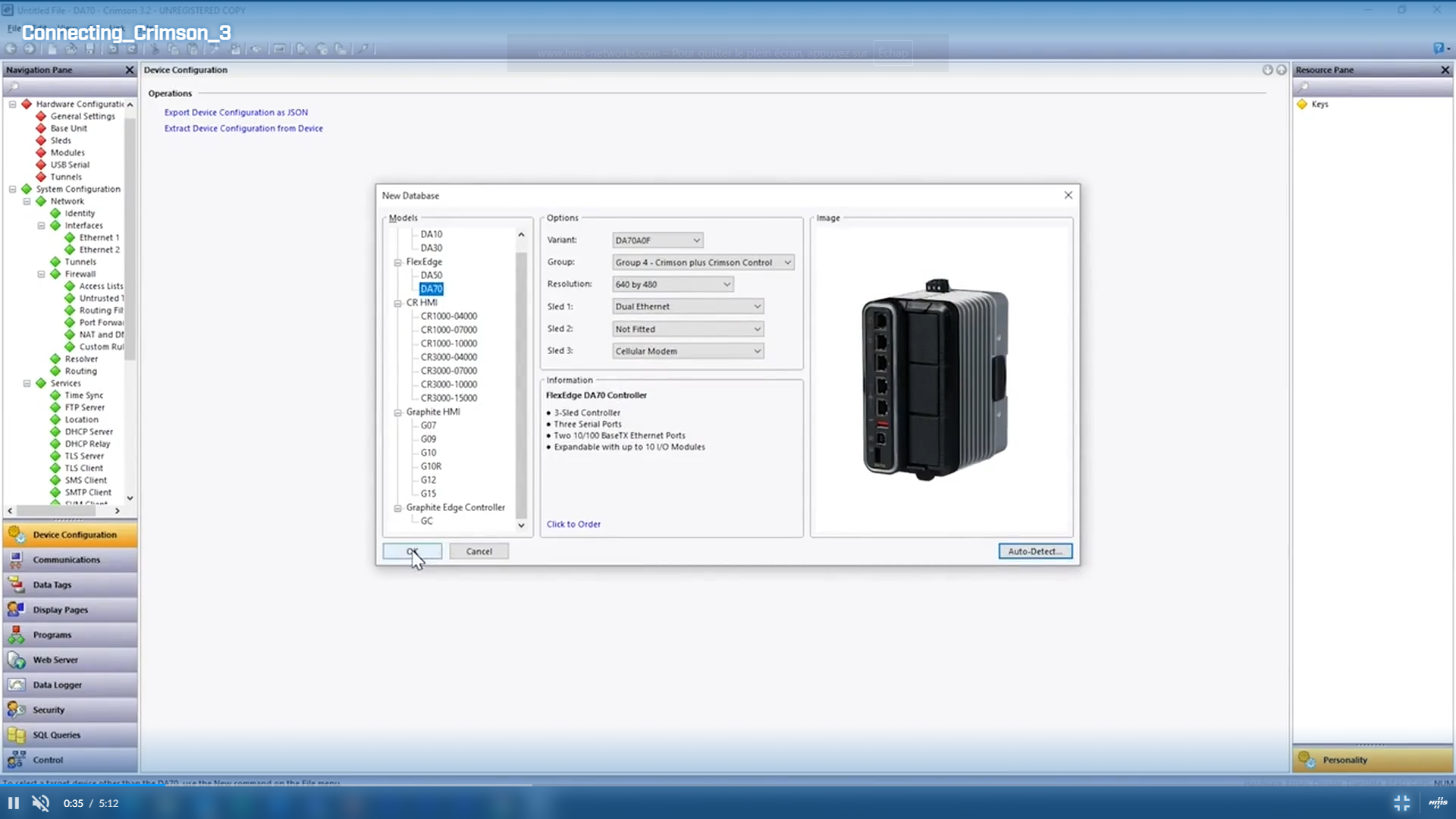The image size is (1456, 819).
Task: Collapse the CR HMI models group
Action: pos(398,303)
